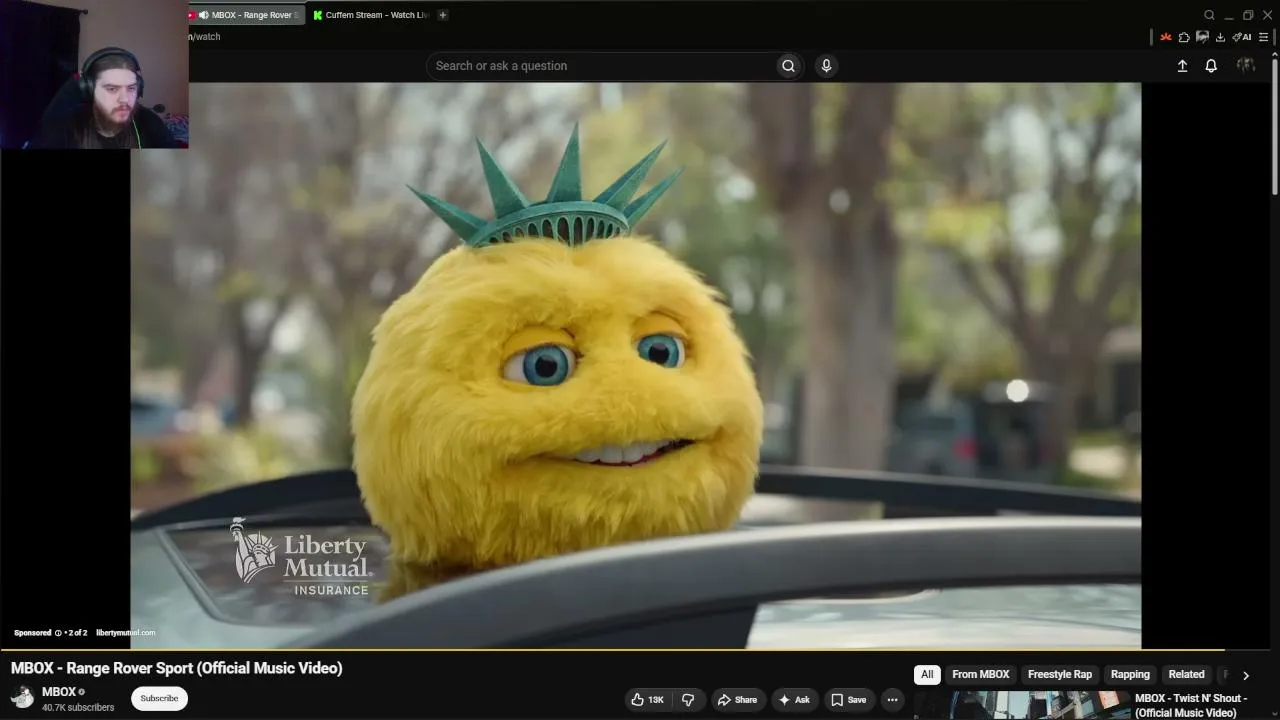Like the video with thumbs-up 13K
The height and width of the screenshot is (720, 1280).
click(x=647, y=700)
